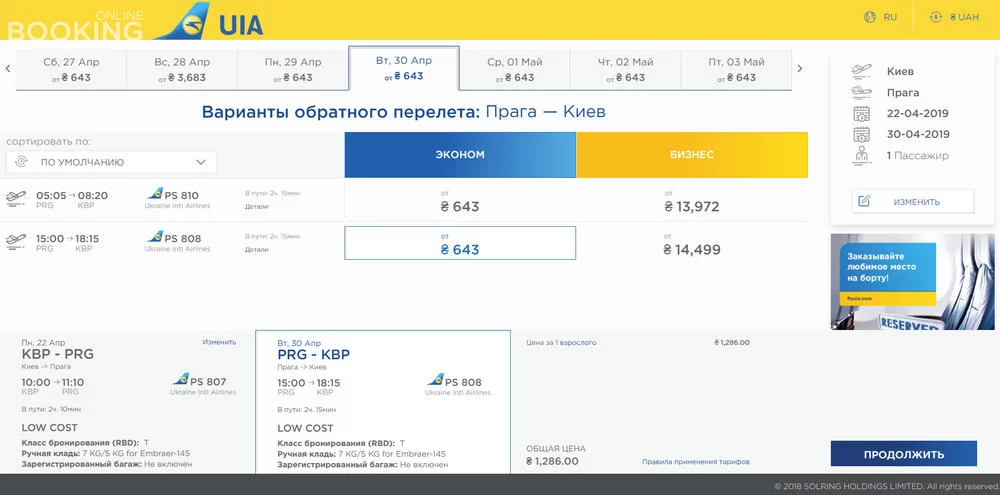The image size is (1000, 495).
Task: Open Правила применения тарифов link
Action: pos(695,462)
